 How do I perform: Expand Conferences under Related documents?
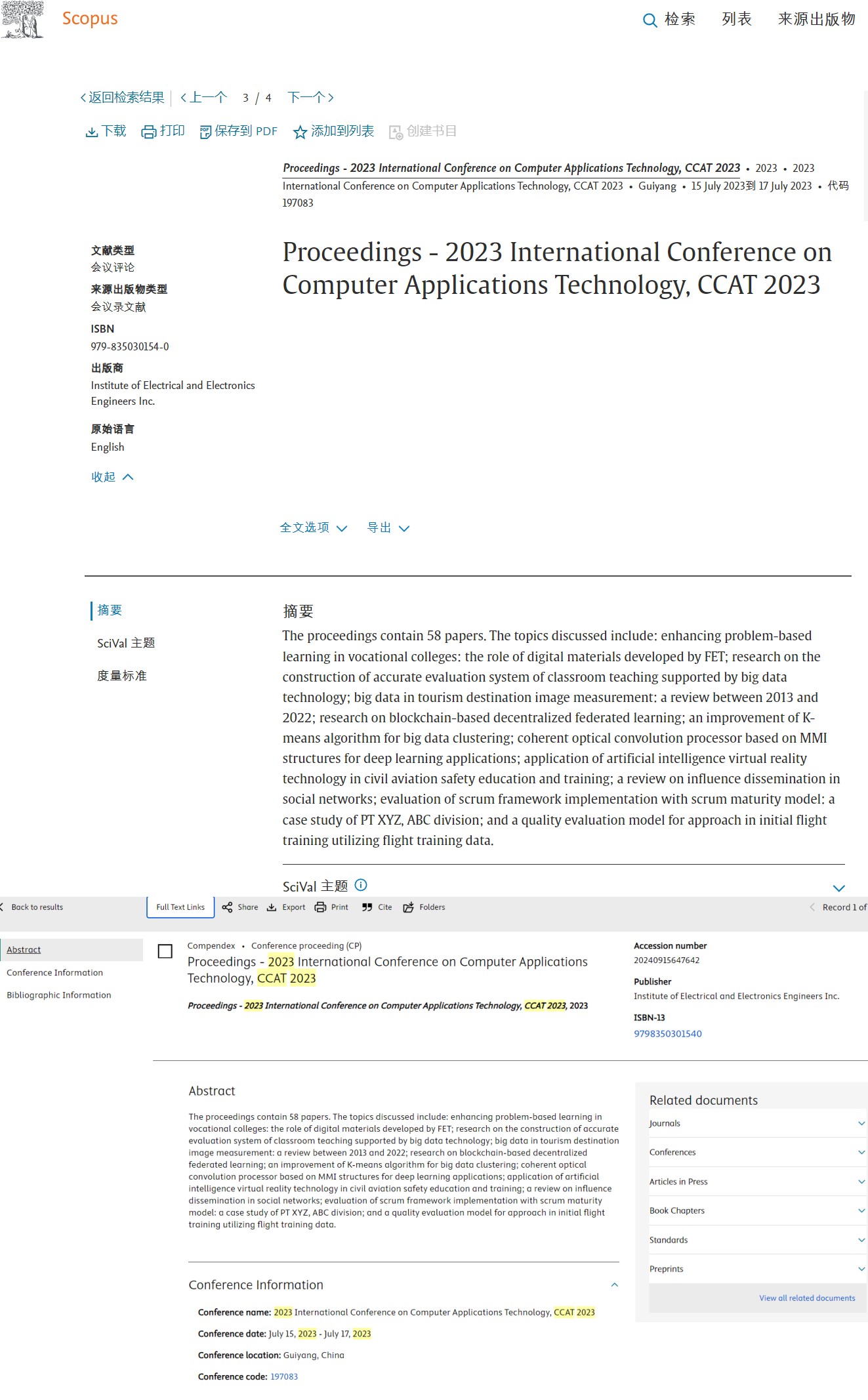[x=861, y=1152]
